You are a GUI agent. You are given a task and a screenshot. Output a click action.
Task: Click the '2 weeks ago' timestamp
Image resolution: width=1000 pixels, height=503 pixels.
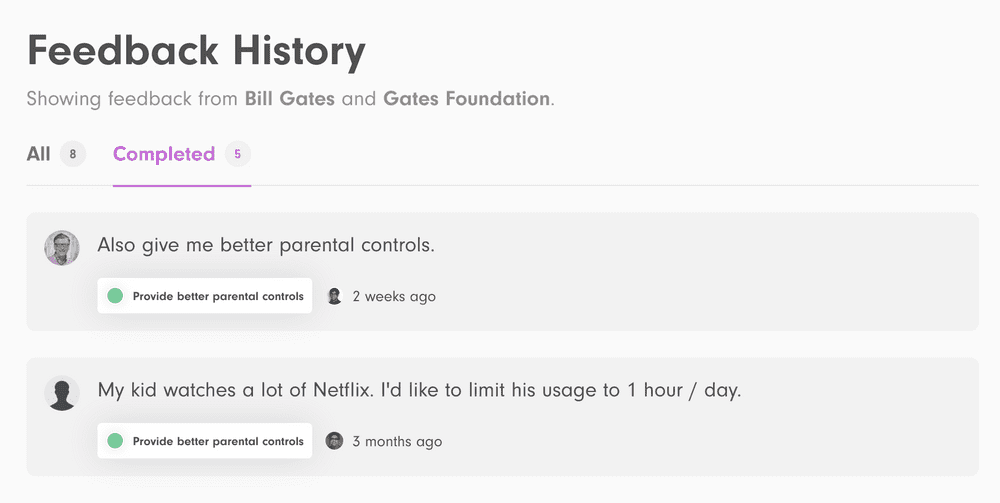point(394,296)
